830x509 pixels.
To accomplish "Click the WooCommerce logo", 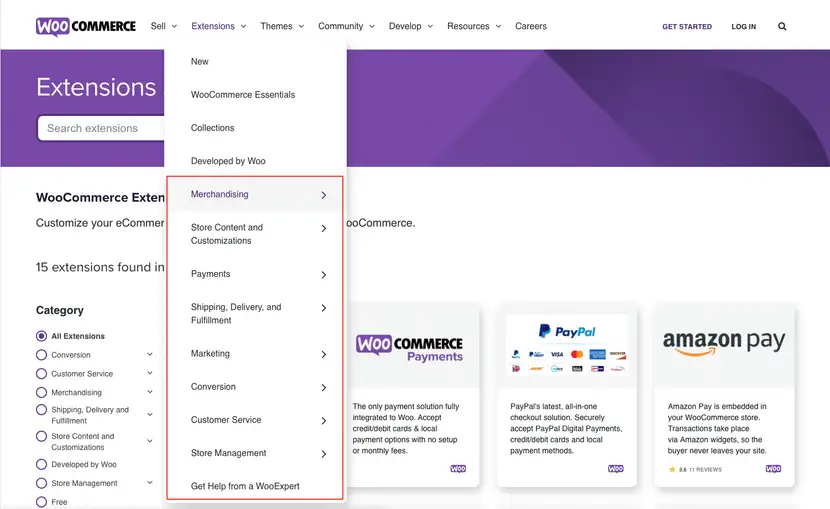I will 86,26.
